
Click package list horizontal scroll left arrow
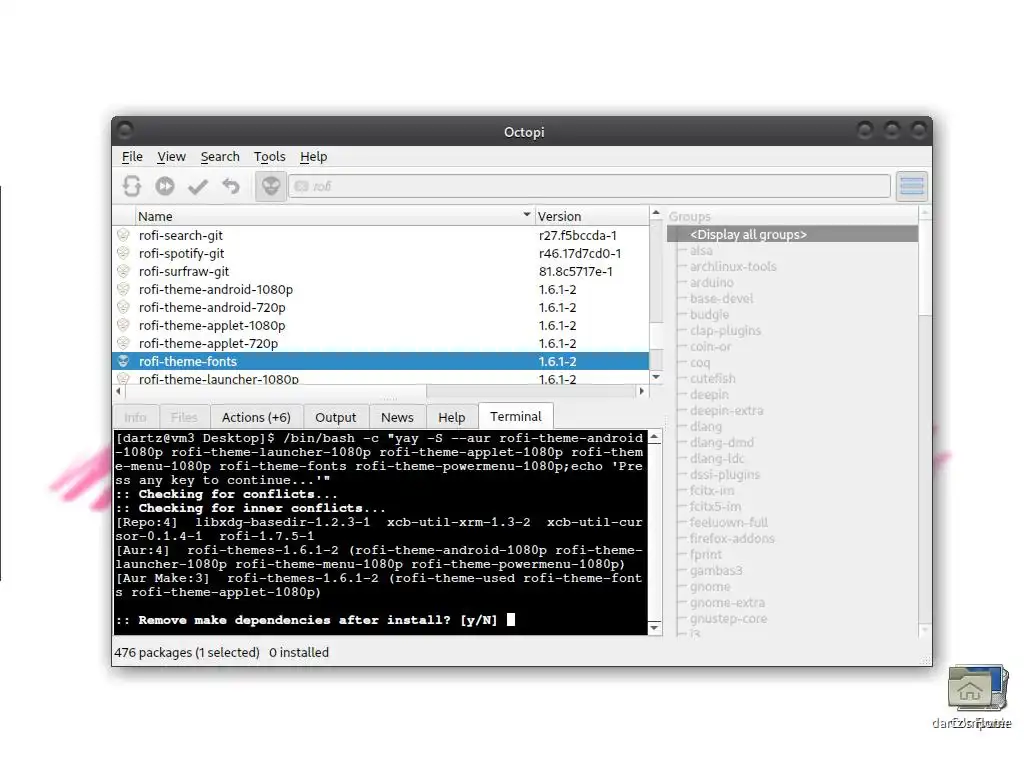coord(119,391)
